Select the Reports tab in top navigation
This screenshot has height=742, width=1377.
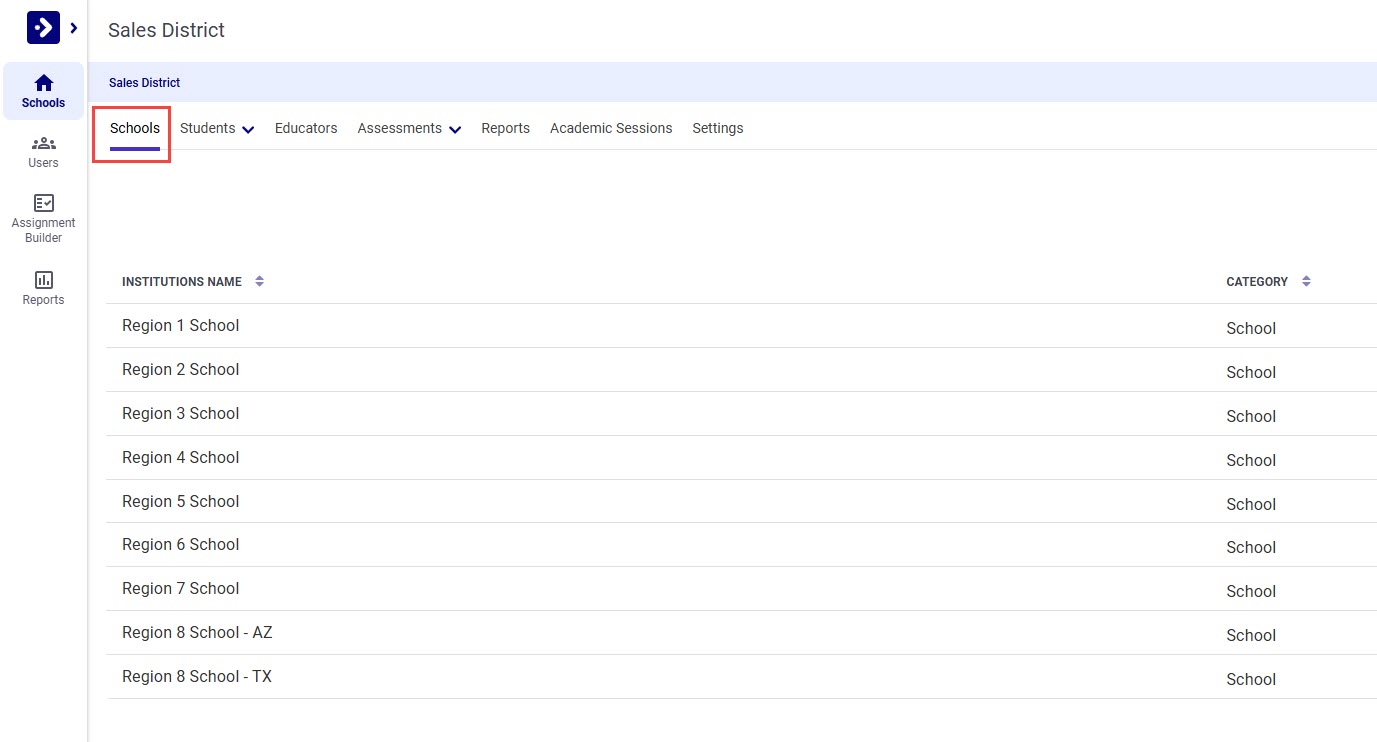pyautogui.click(x=505, y=128)
